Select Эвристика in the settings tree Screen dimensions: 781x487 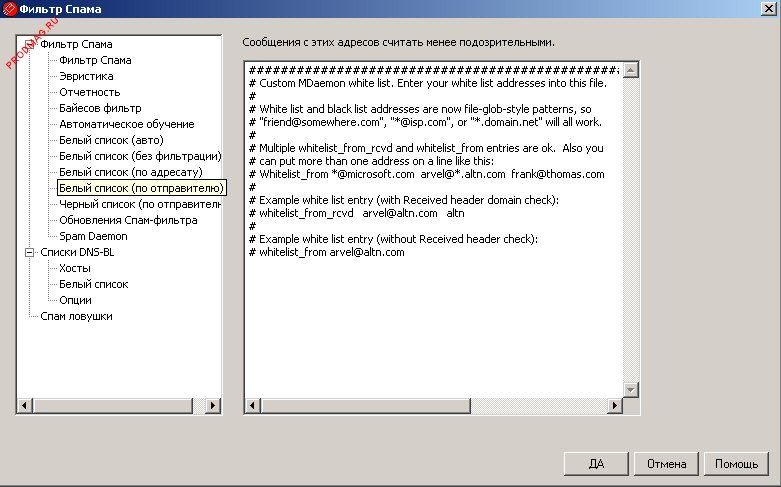pyautogui.click(x=86, y=76)
